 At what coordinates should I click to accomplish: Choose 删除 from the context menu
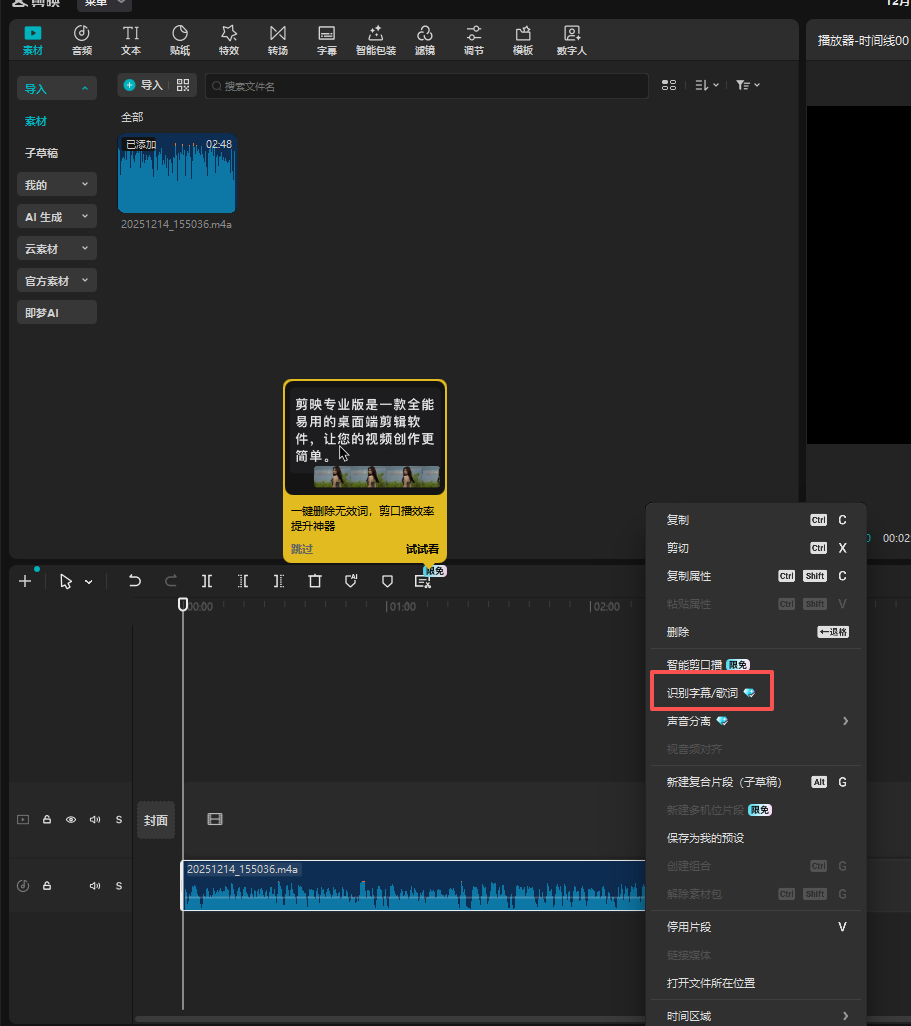point(756,632)
